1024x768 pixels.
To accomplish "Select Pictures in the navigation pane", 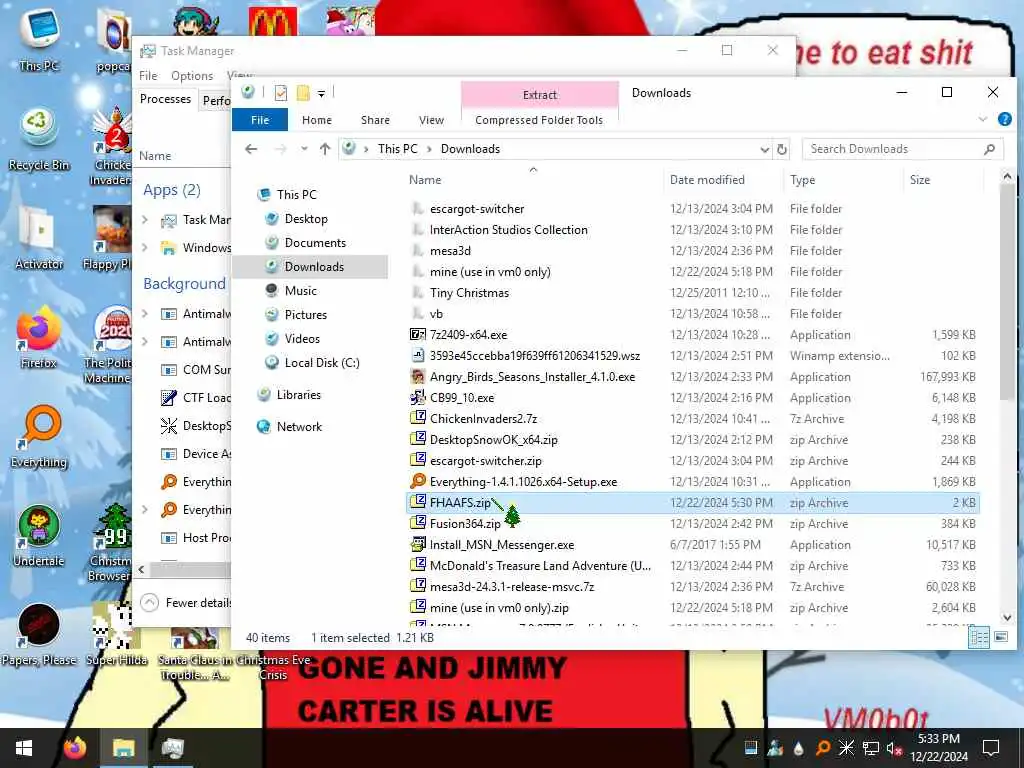I will (306, 315).
